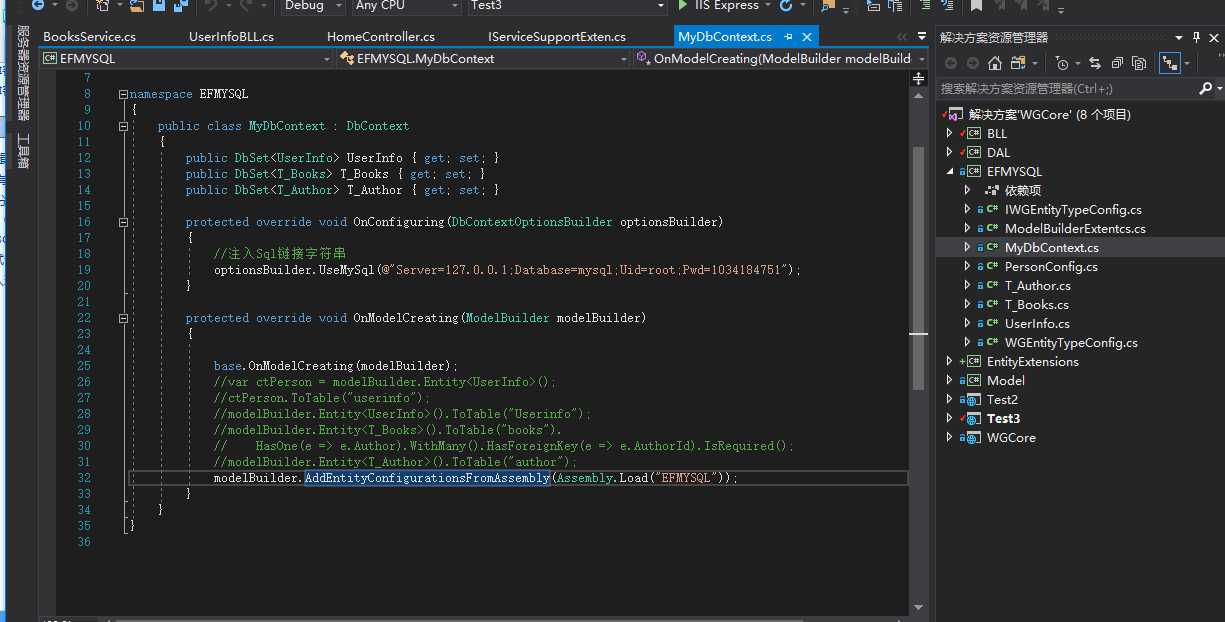Switch to the BooksService.cs tab
1225x622 pixels.
pos(89,37)
